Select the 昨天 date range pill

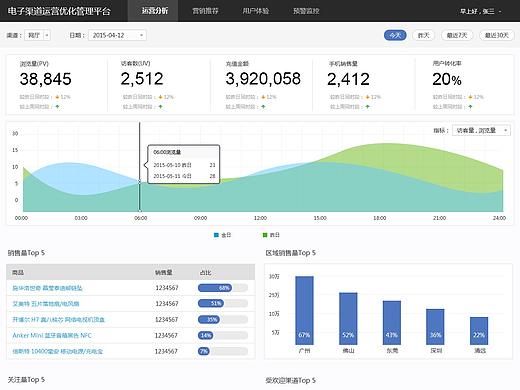[423, 35]
